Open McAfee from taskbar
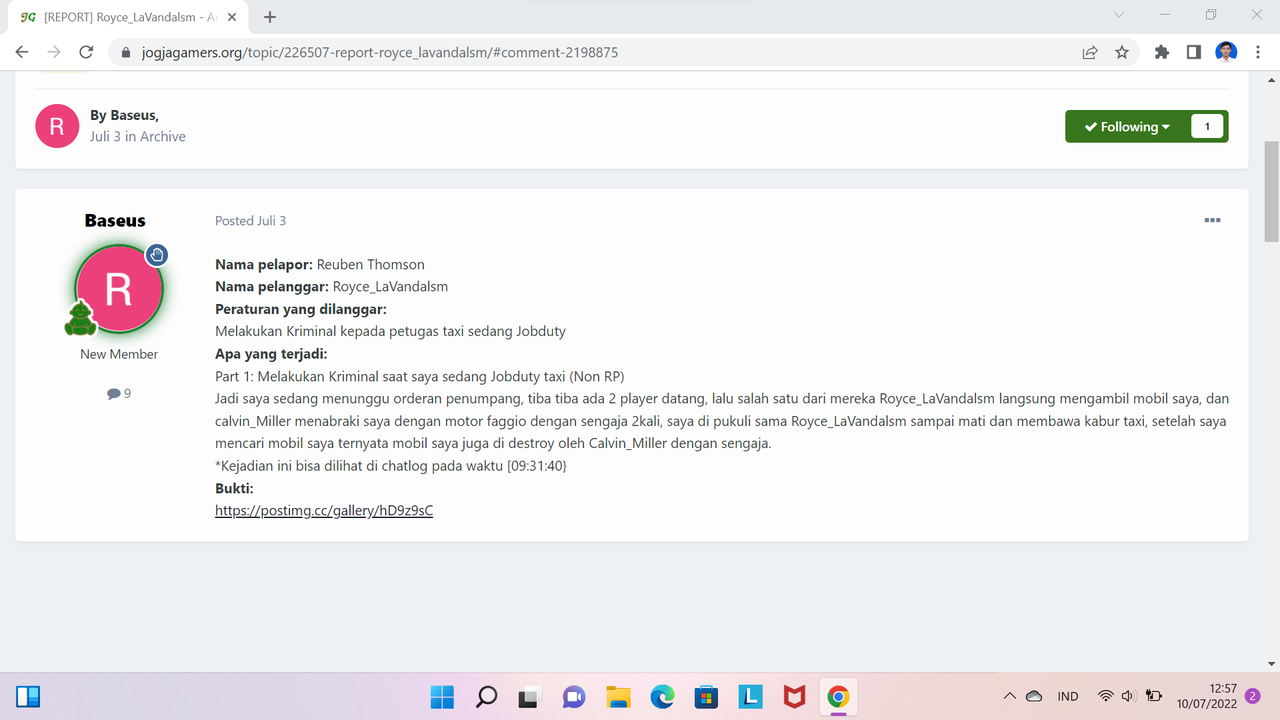The image size is (1280, 720). pos(794,696)
